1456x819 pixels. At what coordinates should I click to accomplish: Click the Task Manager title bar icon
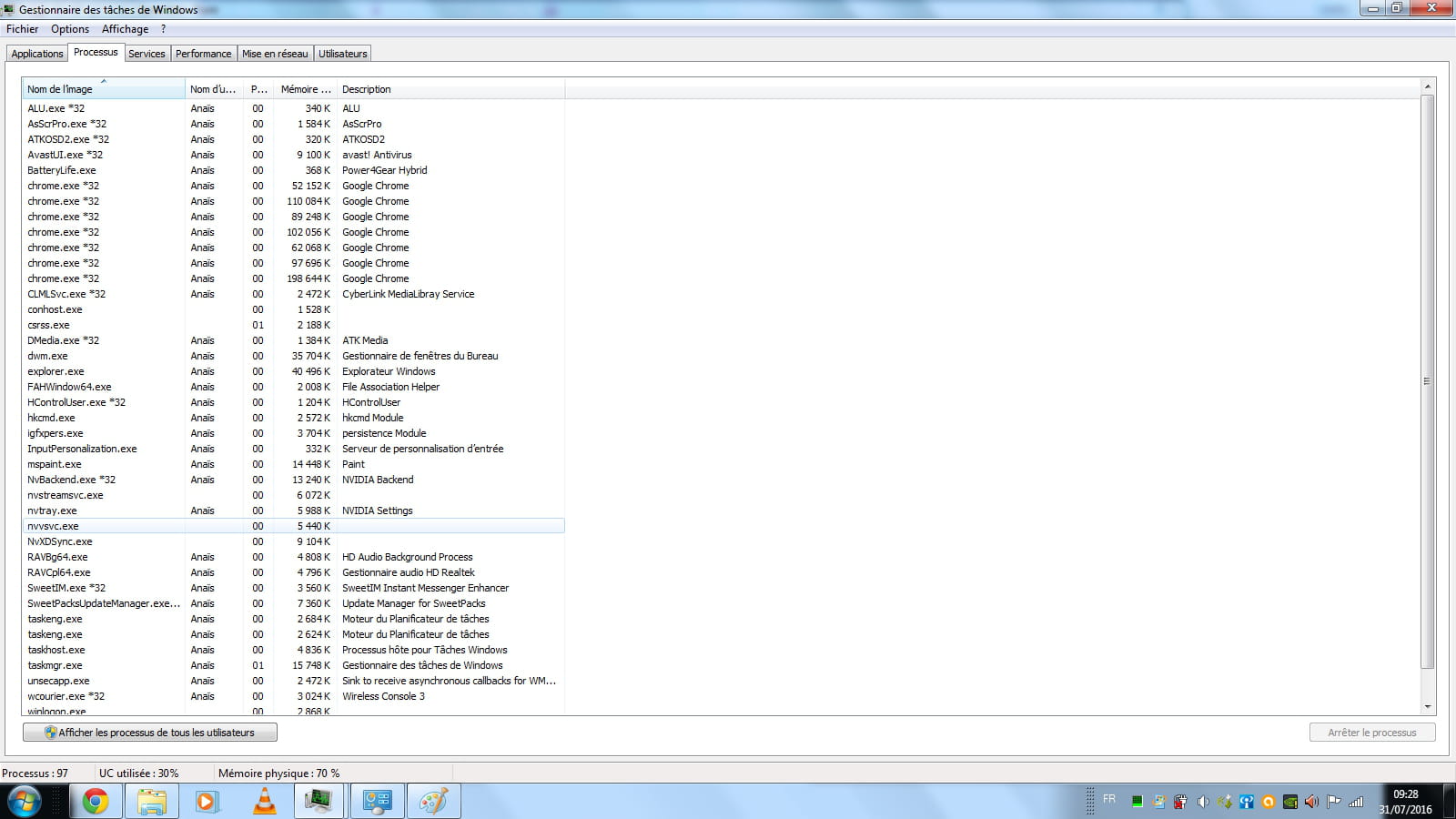(8, 9)
